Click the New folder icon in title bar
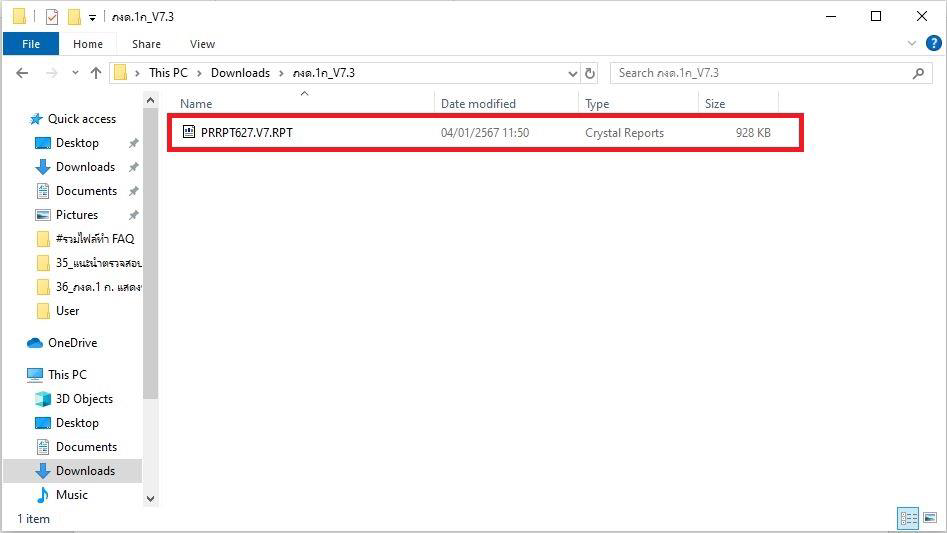This screenshot has width=947, height=533. pos(74,17)
